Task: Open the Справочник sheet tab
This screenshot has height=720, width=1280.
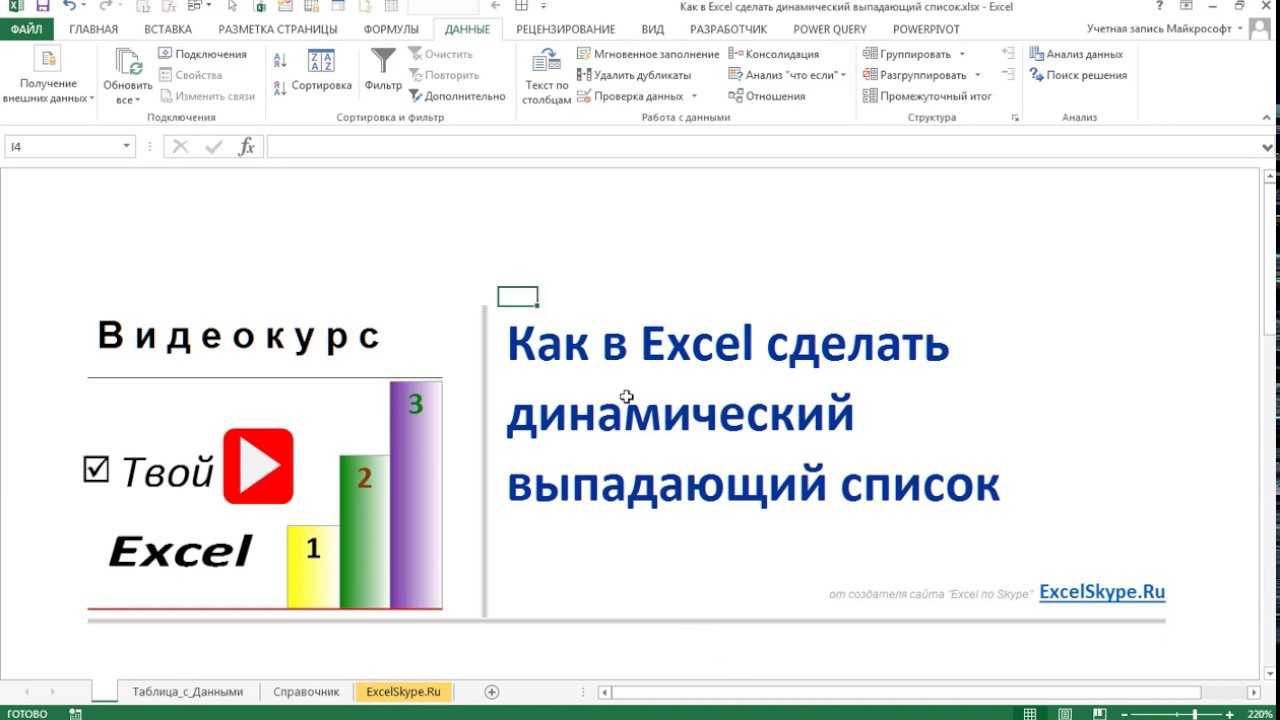Action: coord(306,691)
